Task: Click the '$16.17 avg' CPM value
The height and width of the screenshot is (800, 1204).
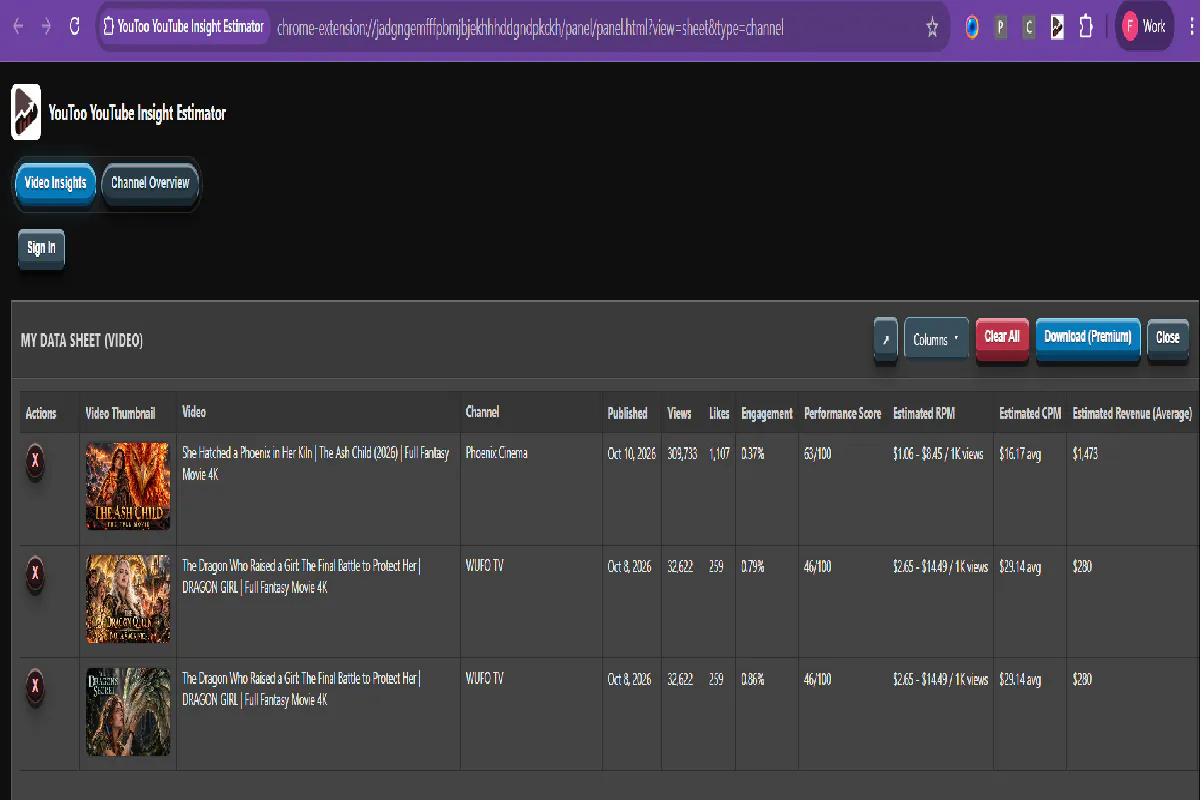Action: 1020,454
